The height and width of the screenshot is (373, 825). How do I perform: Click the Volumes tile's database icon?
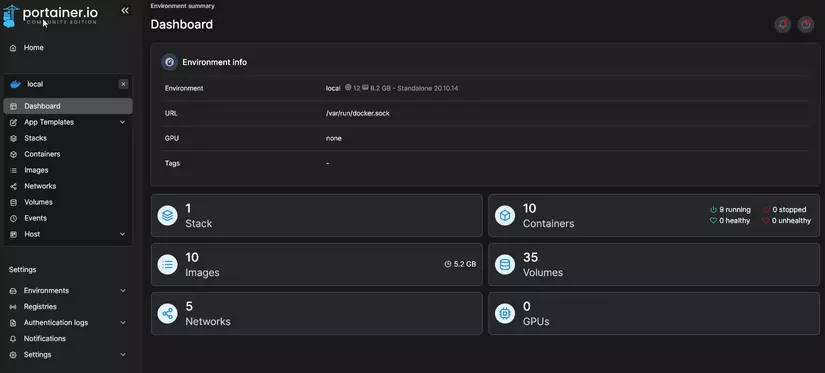[x=505, y=265]
